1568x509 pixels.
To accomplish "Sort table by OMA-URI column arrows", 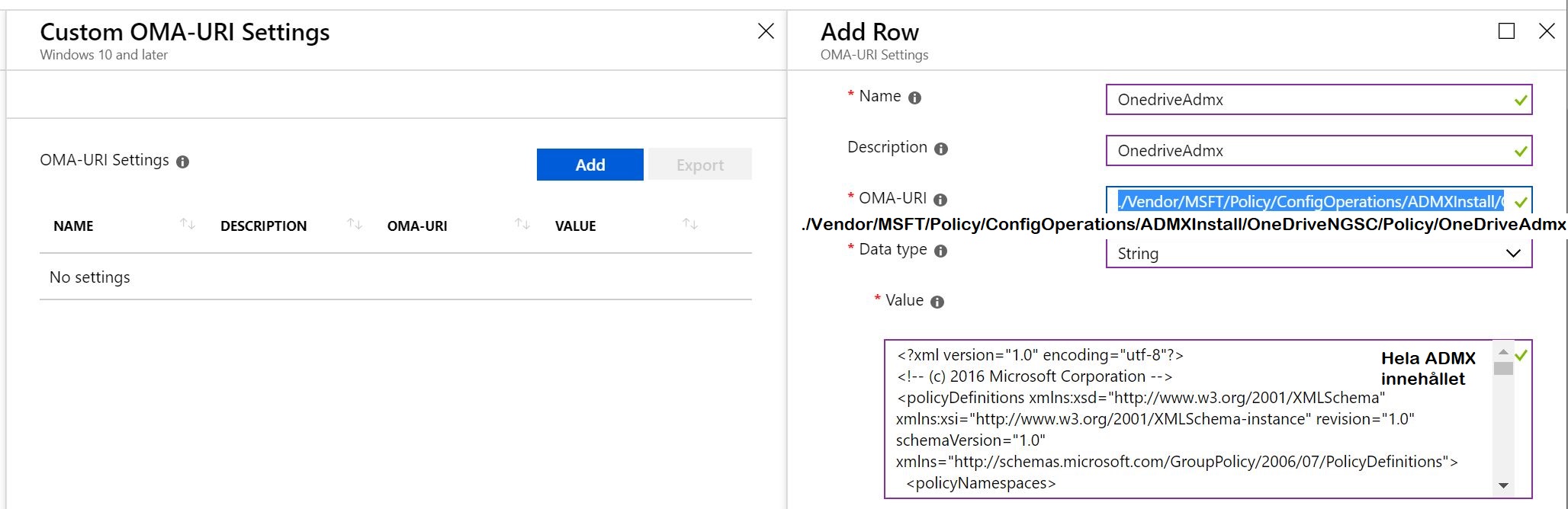I will coord(522,224).
